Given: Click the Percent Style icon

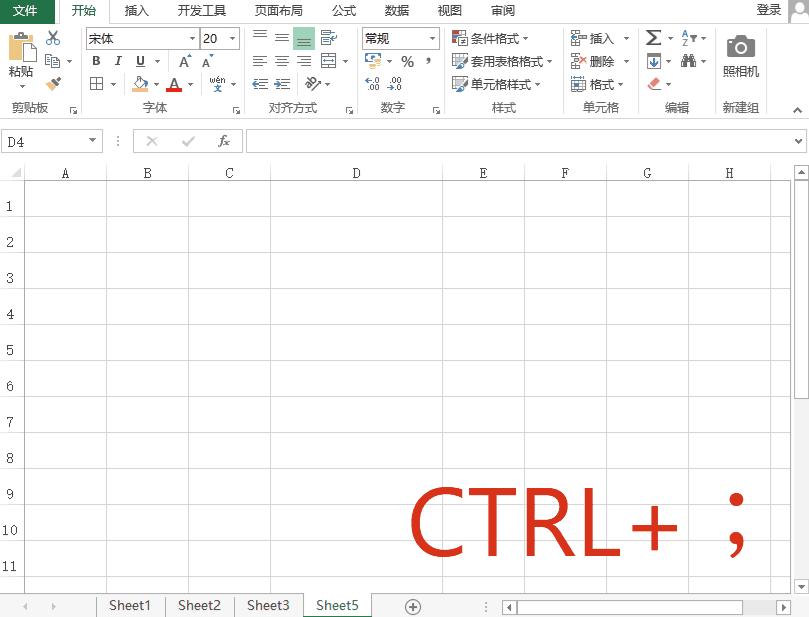Looking at the screenshot, I should [x=406, y=61].
